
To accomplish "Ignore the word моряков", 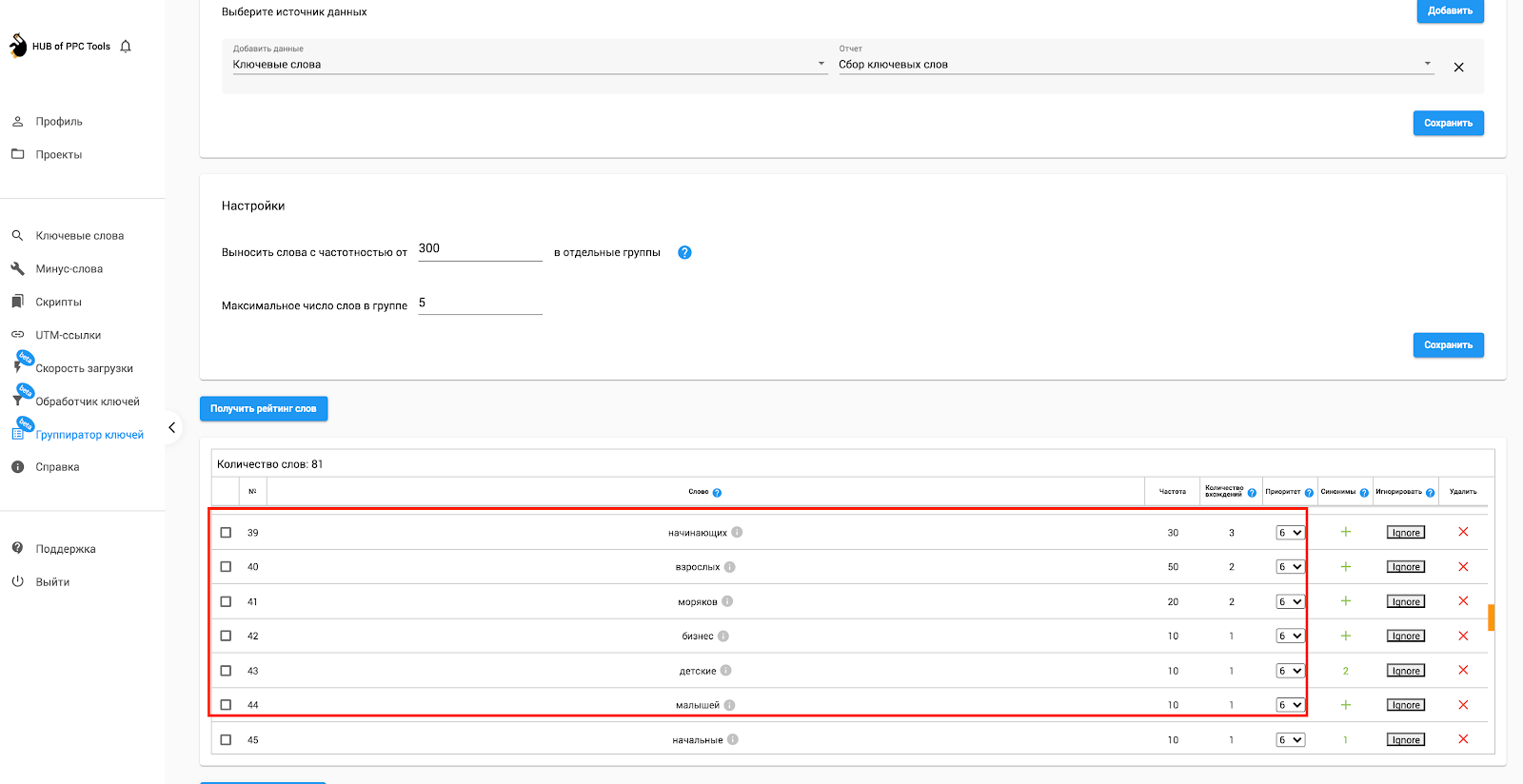I will click(x=1406, y=601).
